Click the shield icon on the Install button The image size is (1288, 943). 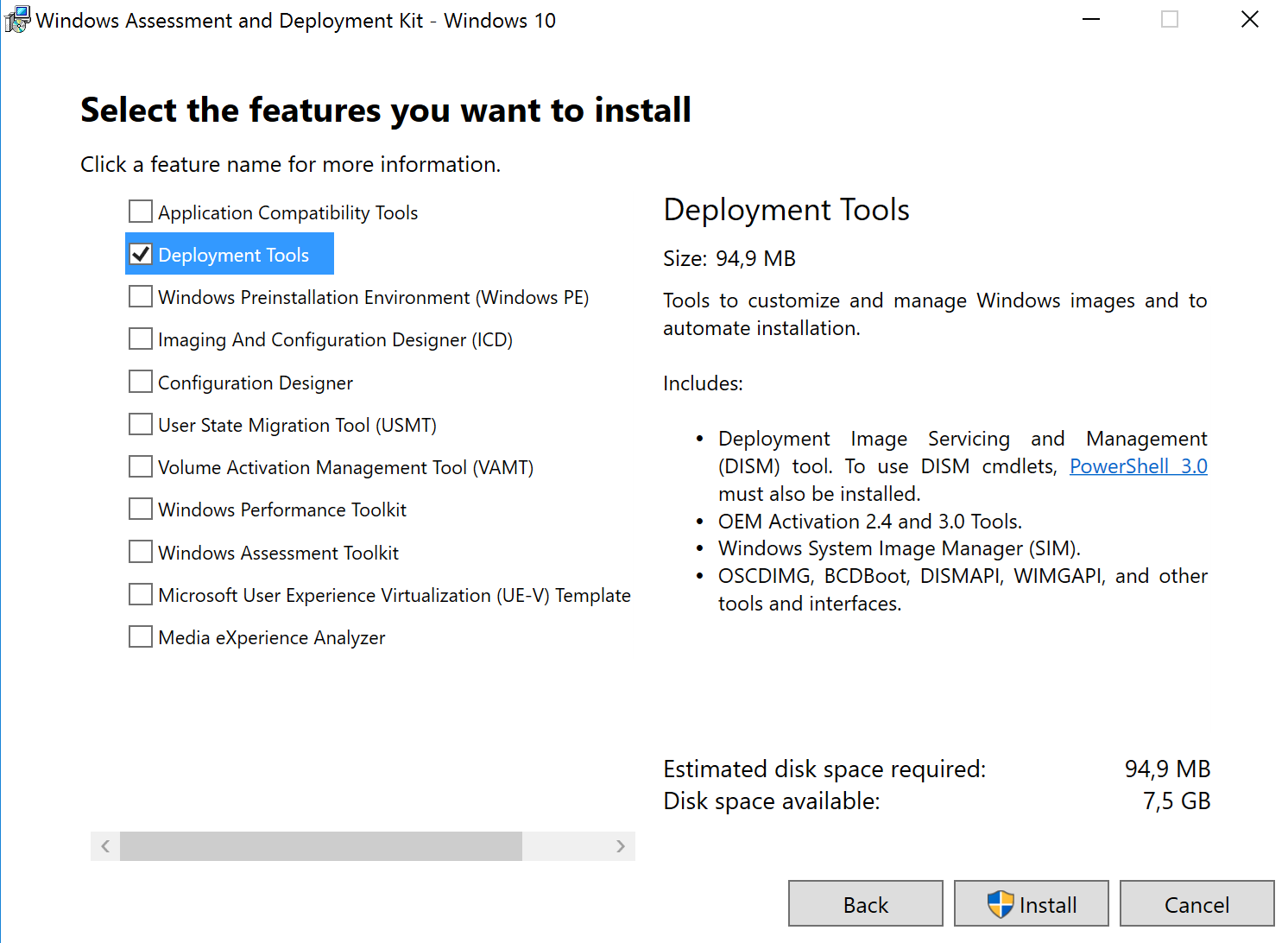pos(1001,904)
